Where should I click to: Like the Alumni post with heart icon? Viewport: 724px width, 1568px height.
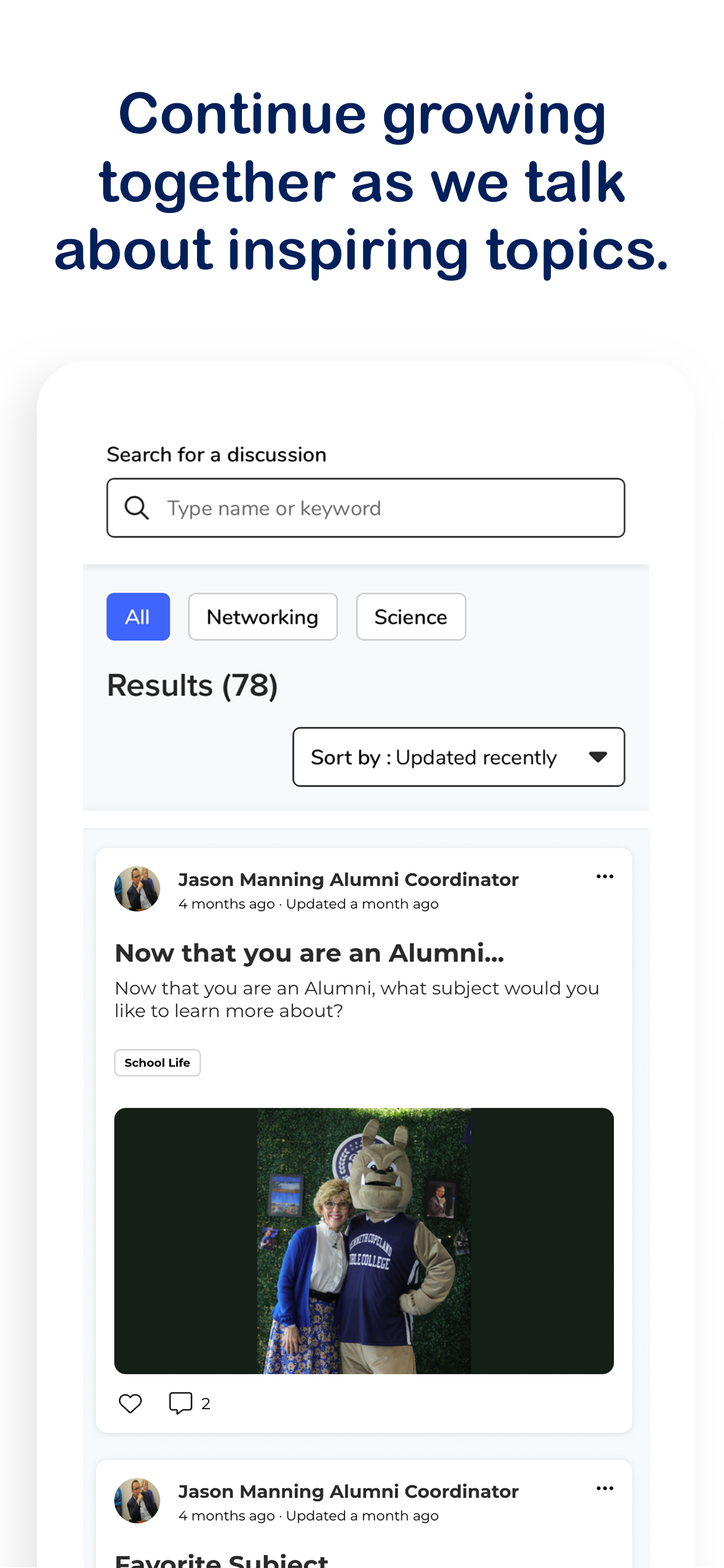(x=130, y=1403)
